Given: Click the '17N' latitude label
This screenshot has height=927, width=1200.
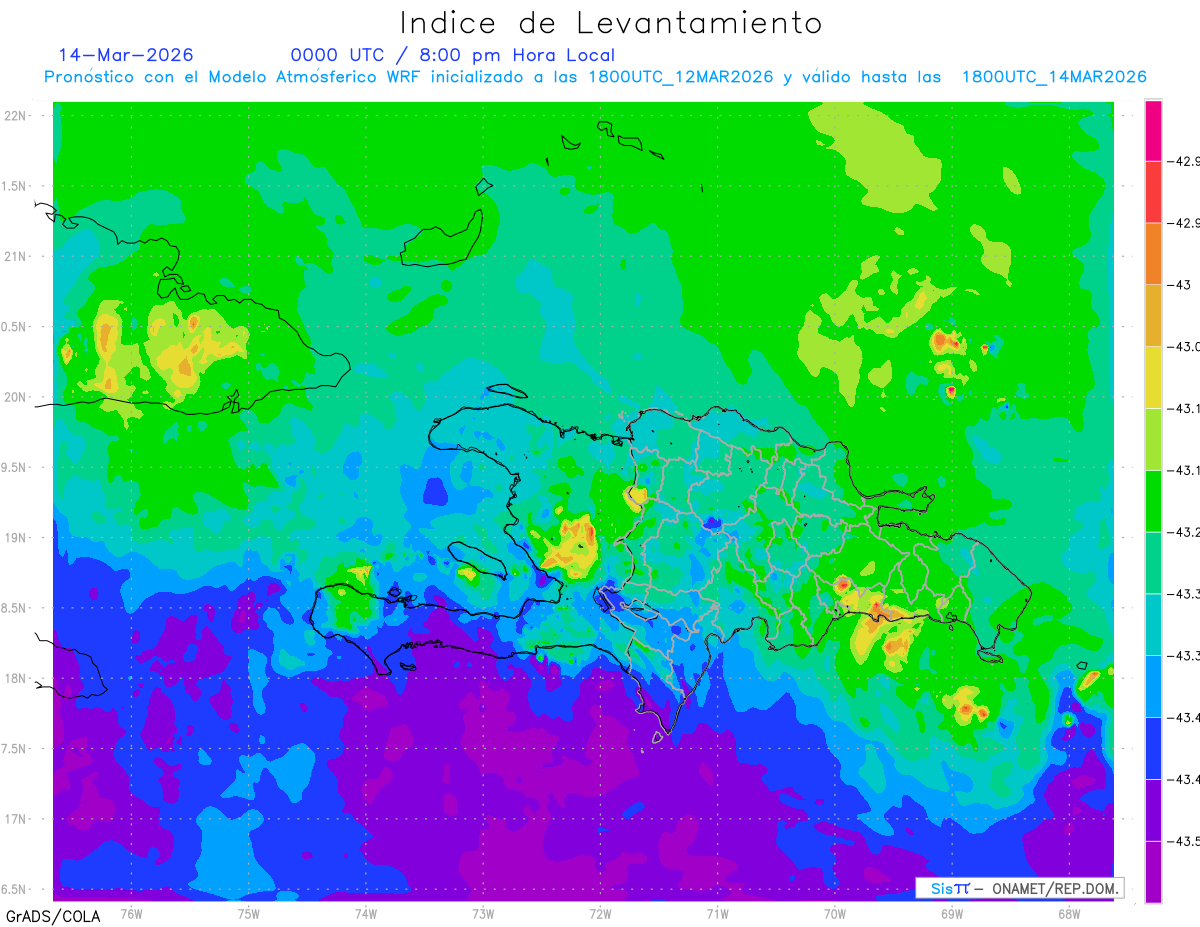Looking at the screenshot, I should tap(17, 819).
